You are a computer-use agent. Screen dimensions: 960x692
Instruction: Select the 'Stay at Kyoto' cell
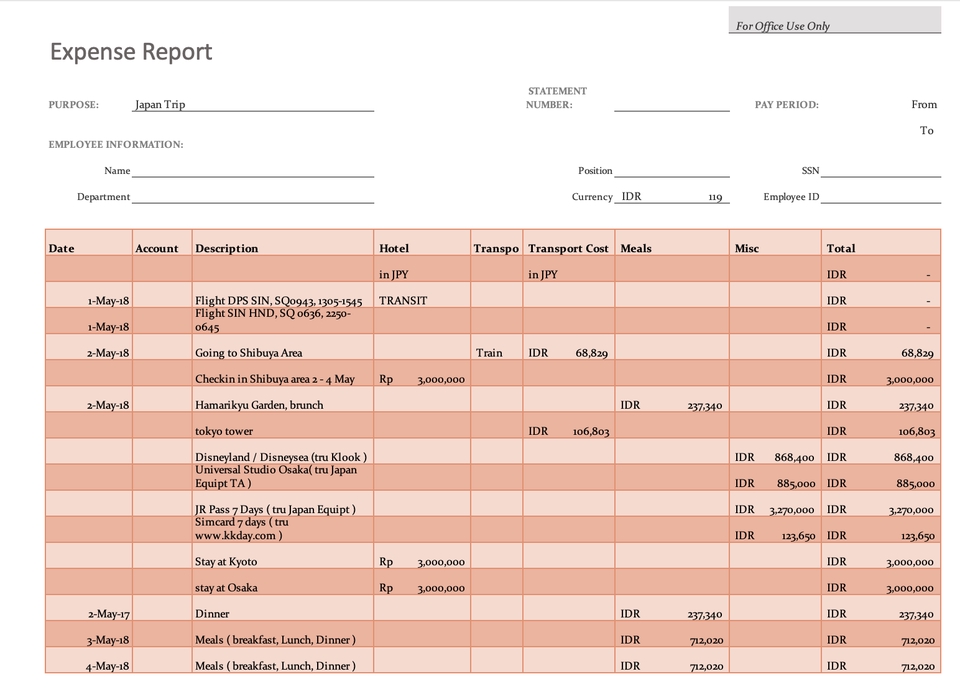click(x=283, y=555)
